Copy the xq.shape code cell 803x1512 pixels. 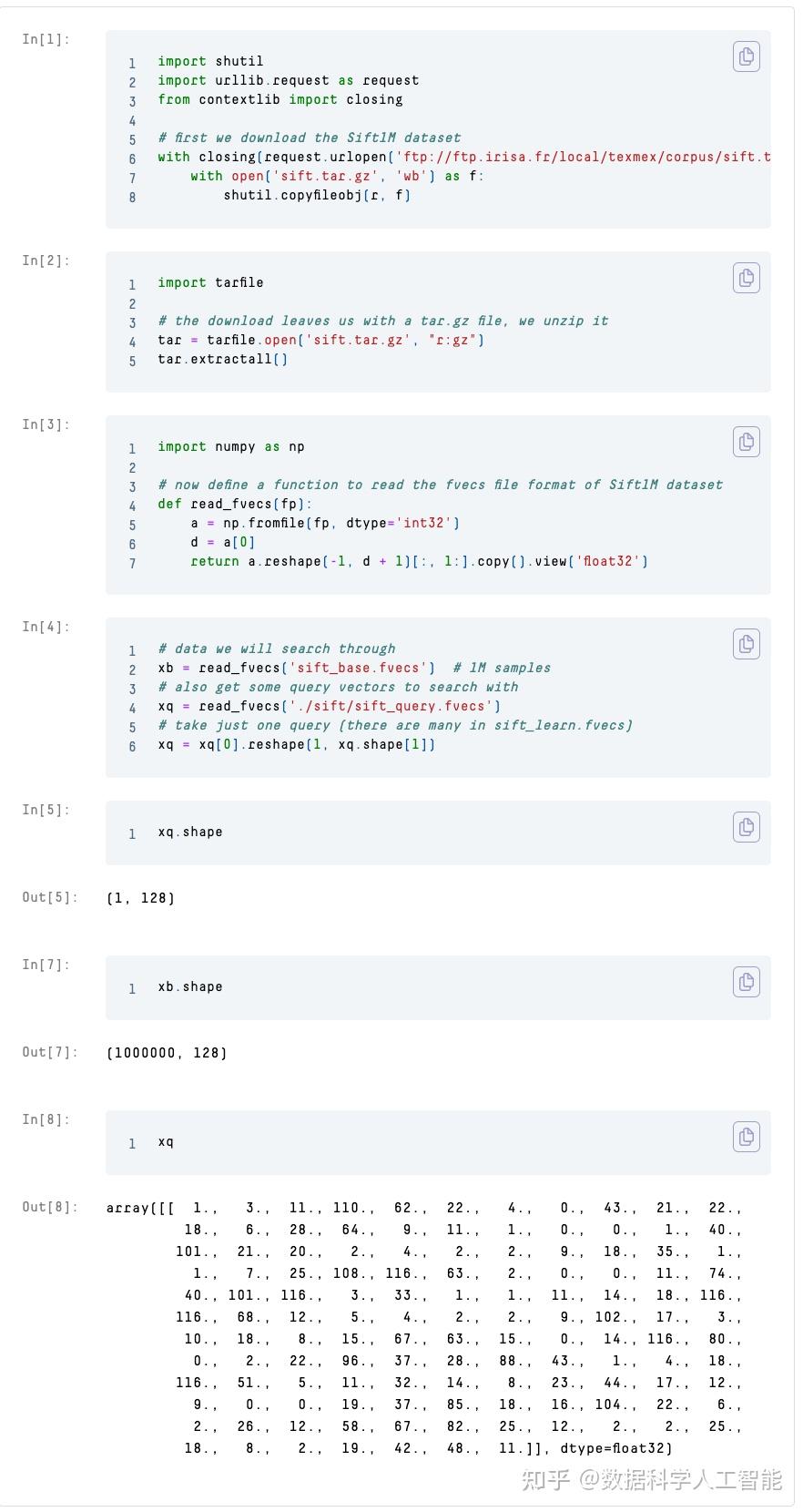click(x=746, y=827)
